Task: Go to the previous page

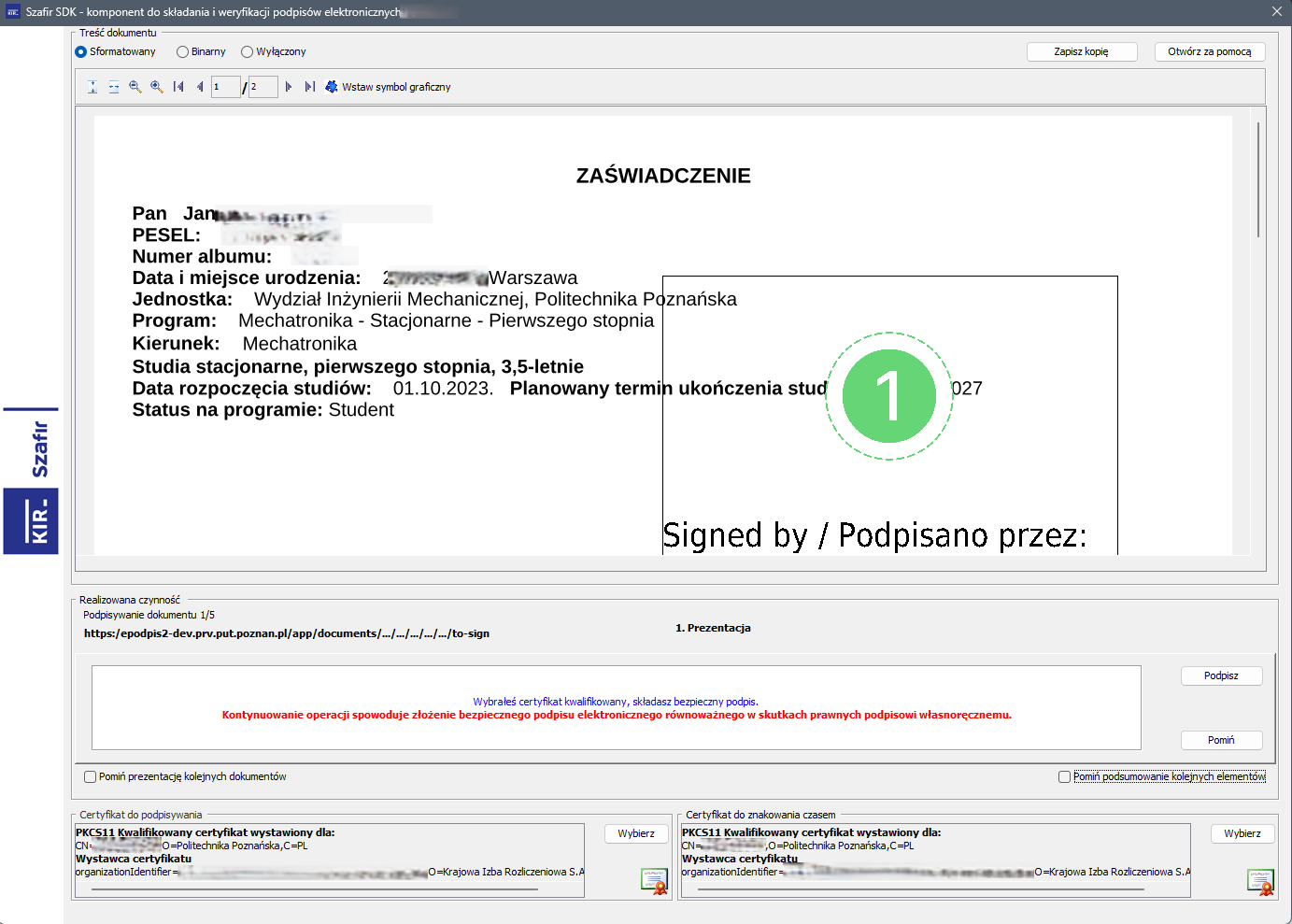Action: (x=200, y=87)
